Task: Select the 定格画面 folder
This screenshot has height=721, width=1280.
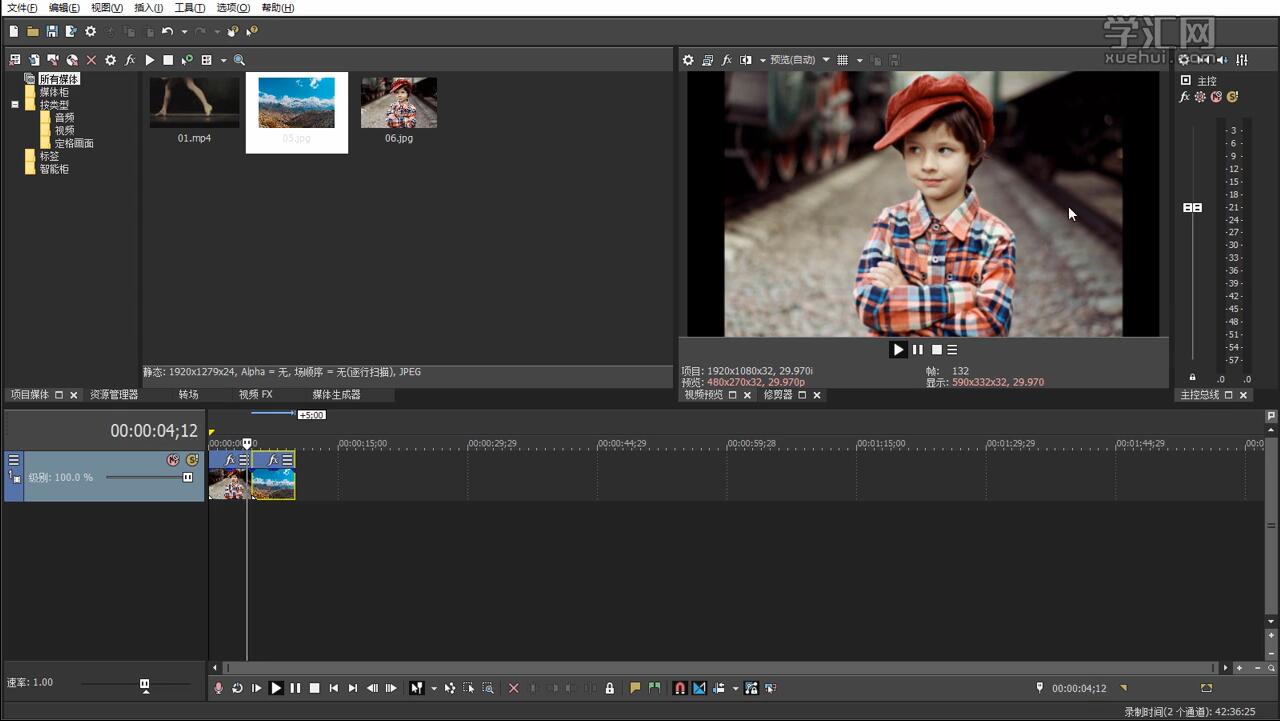Action: 74,143
